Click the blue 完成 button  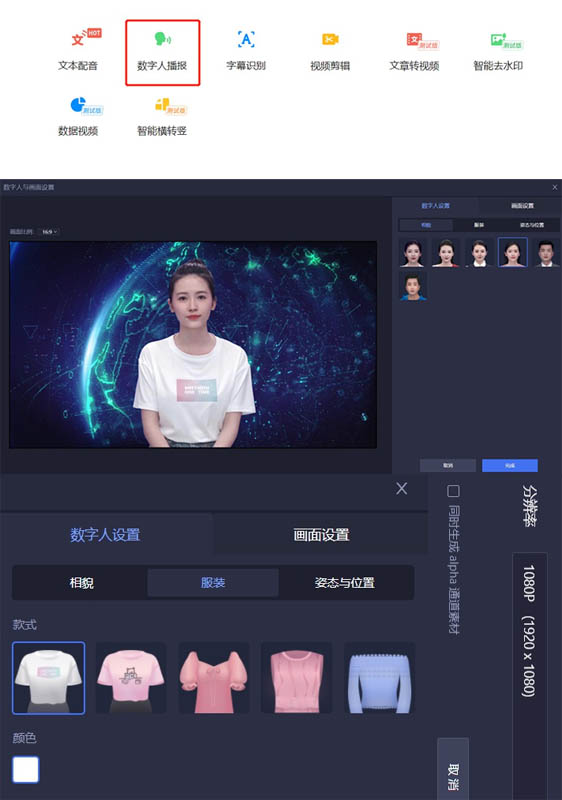510,465
